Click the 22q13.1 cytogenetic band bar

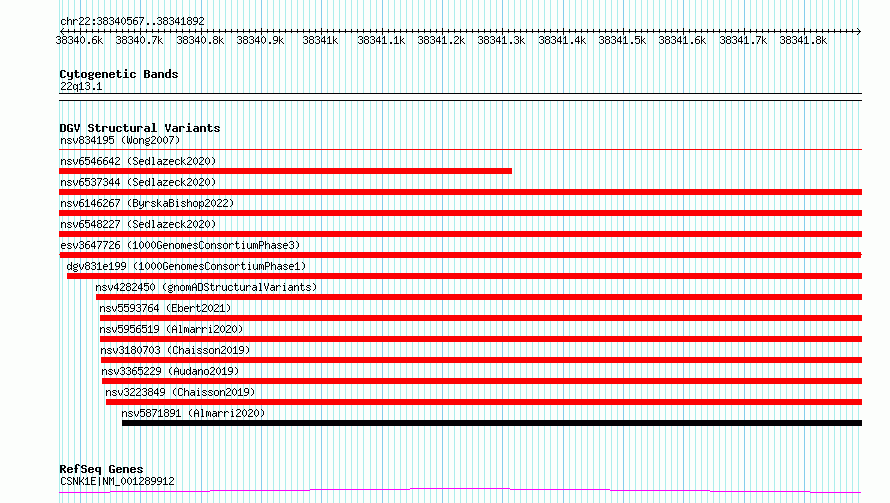pos(460,97)
